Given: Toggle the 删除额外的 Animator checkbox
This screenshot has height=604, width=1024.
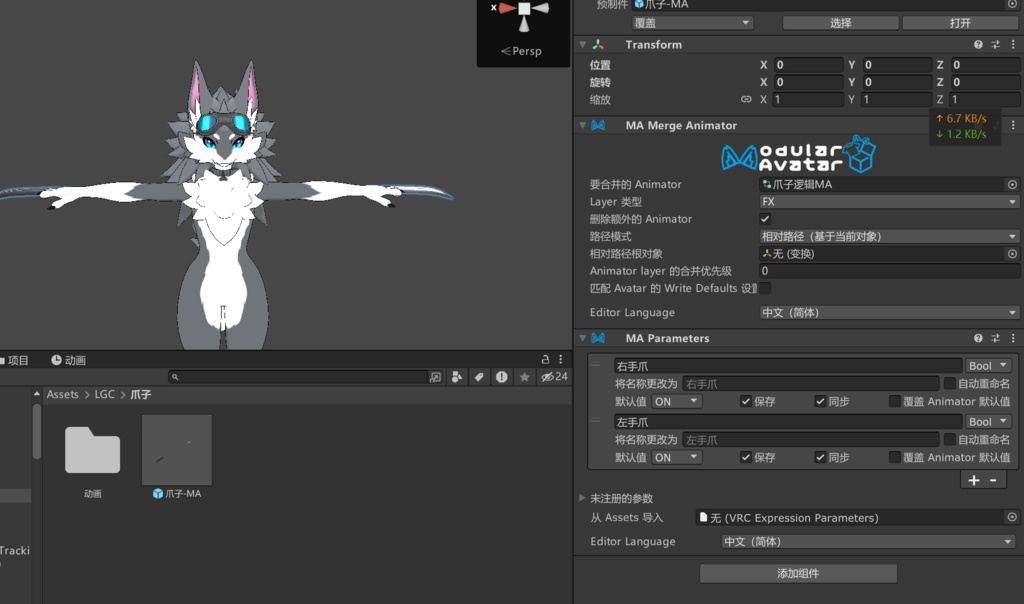Looking at the screenshot, I should [764, 219].
